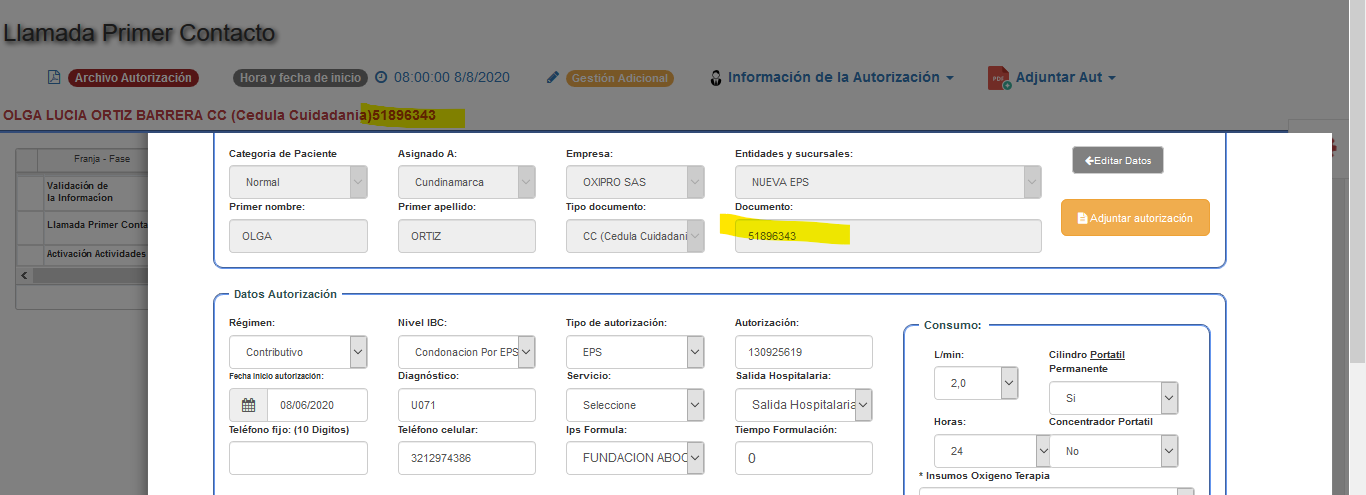Click Teléfono celular field with 3212974386

[x=467, y=458]
